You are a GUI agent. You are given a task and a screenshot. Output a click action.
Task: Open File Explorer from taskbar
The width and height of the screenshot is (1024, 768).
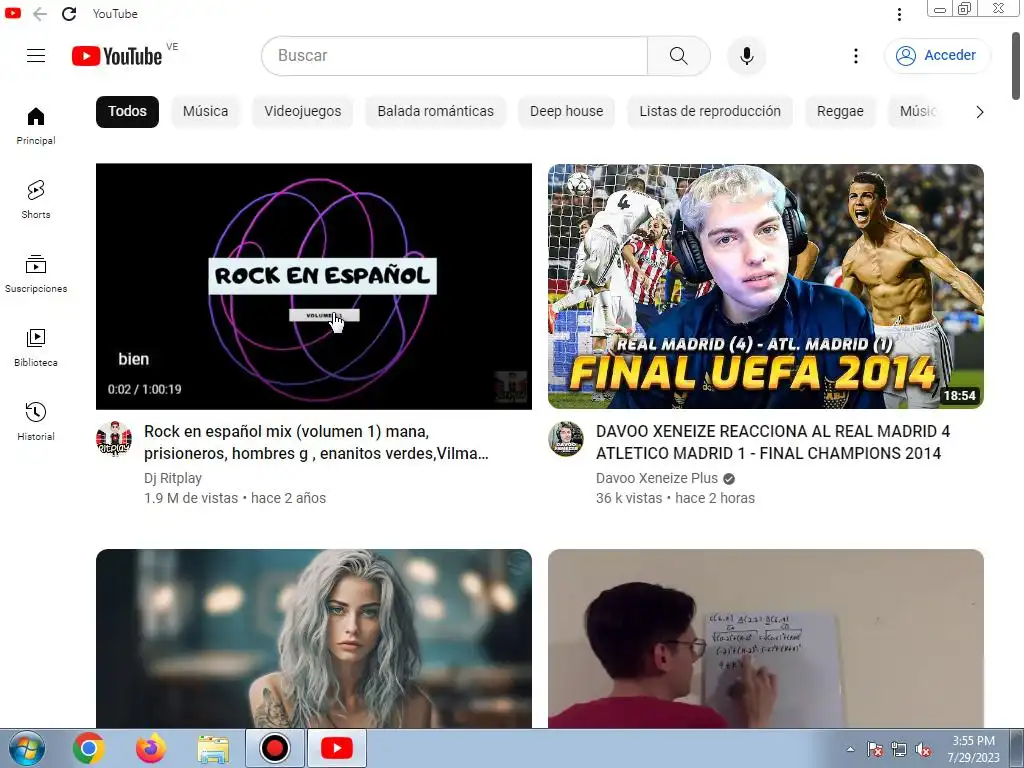coord(213,750)
